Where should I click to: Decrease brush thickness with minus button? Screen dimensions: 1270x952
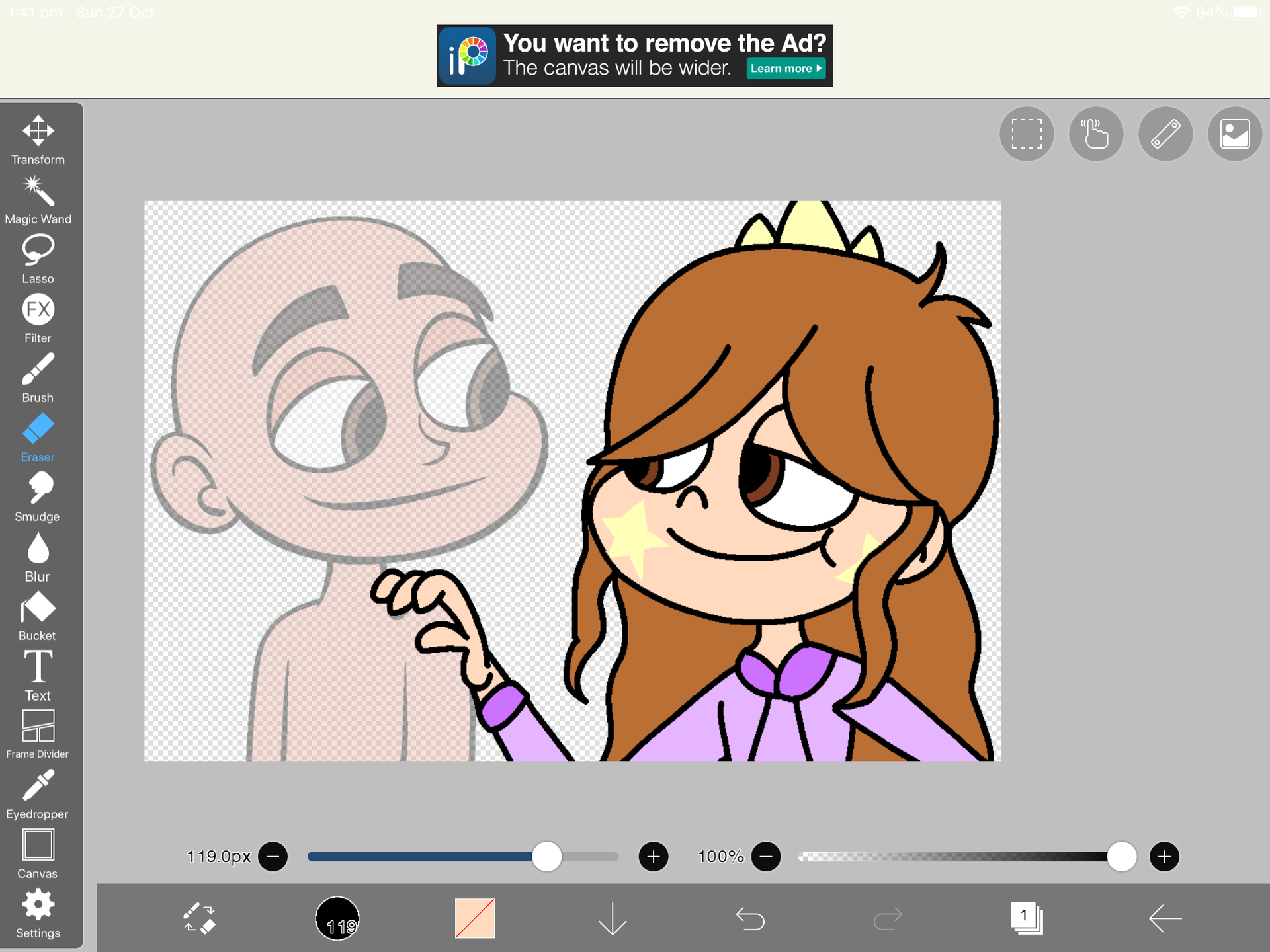point(273,857)
